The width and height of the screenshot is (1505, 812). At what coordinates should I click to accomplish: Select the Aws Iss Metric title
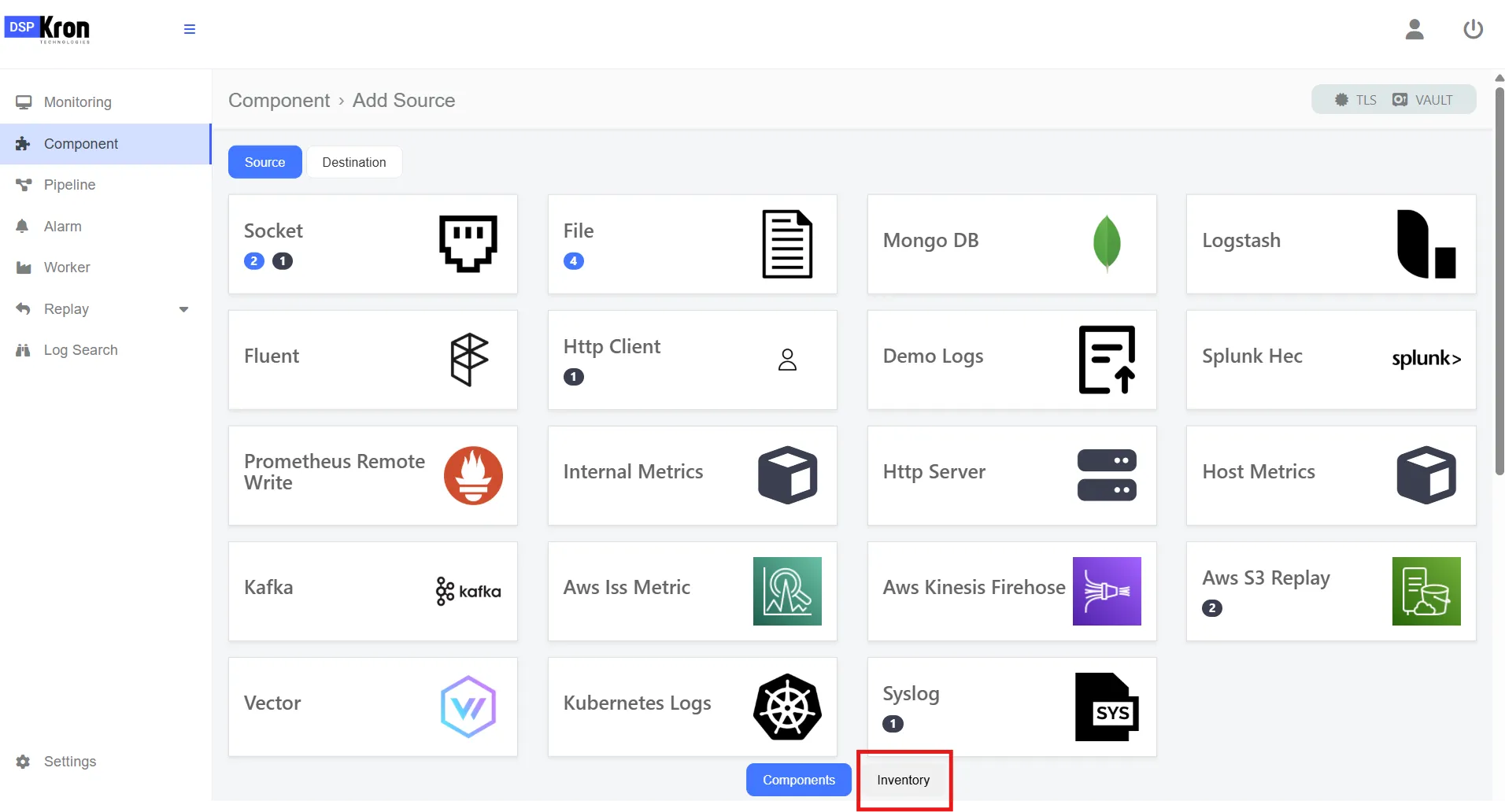click(x=627, y=588)
